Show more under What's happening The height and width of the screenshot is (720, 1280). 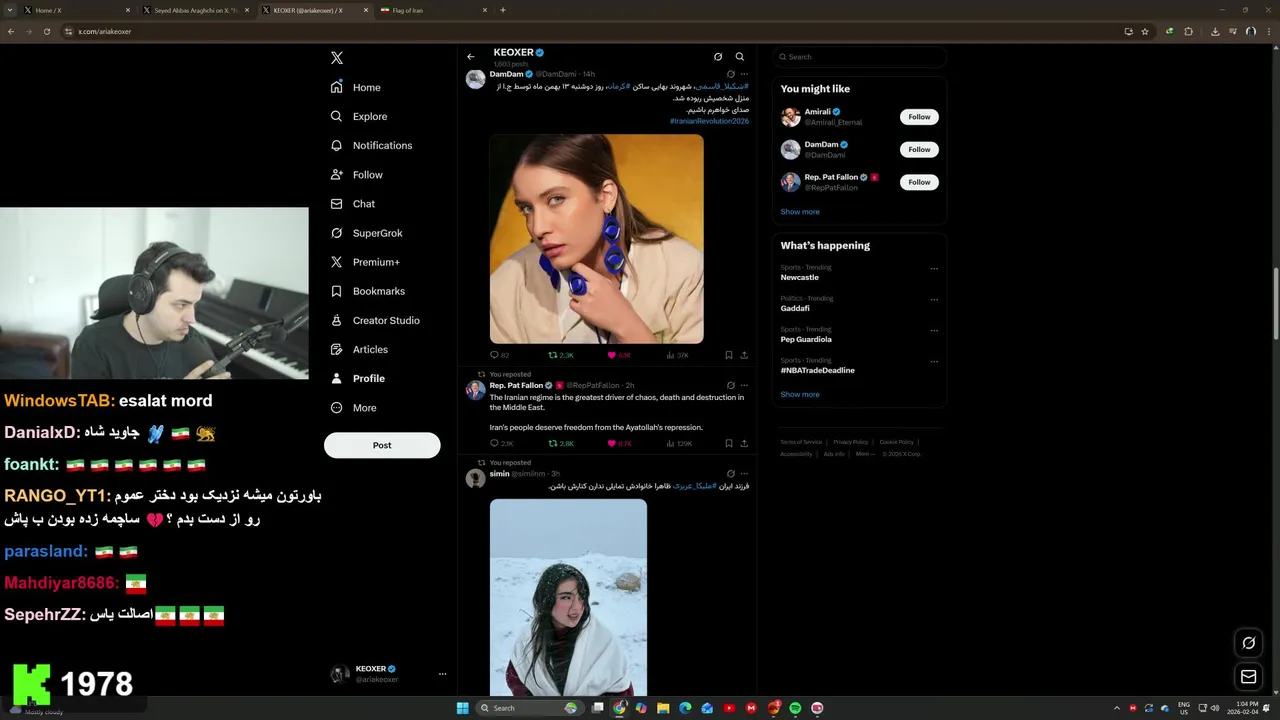[800, 394]
